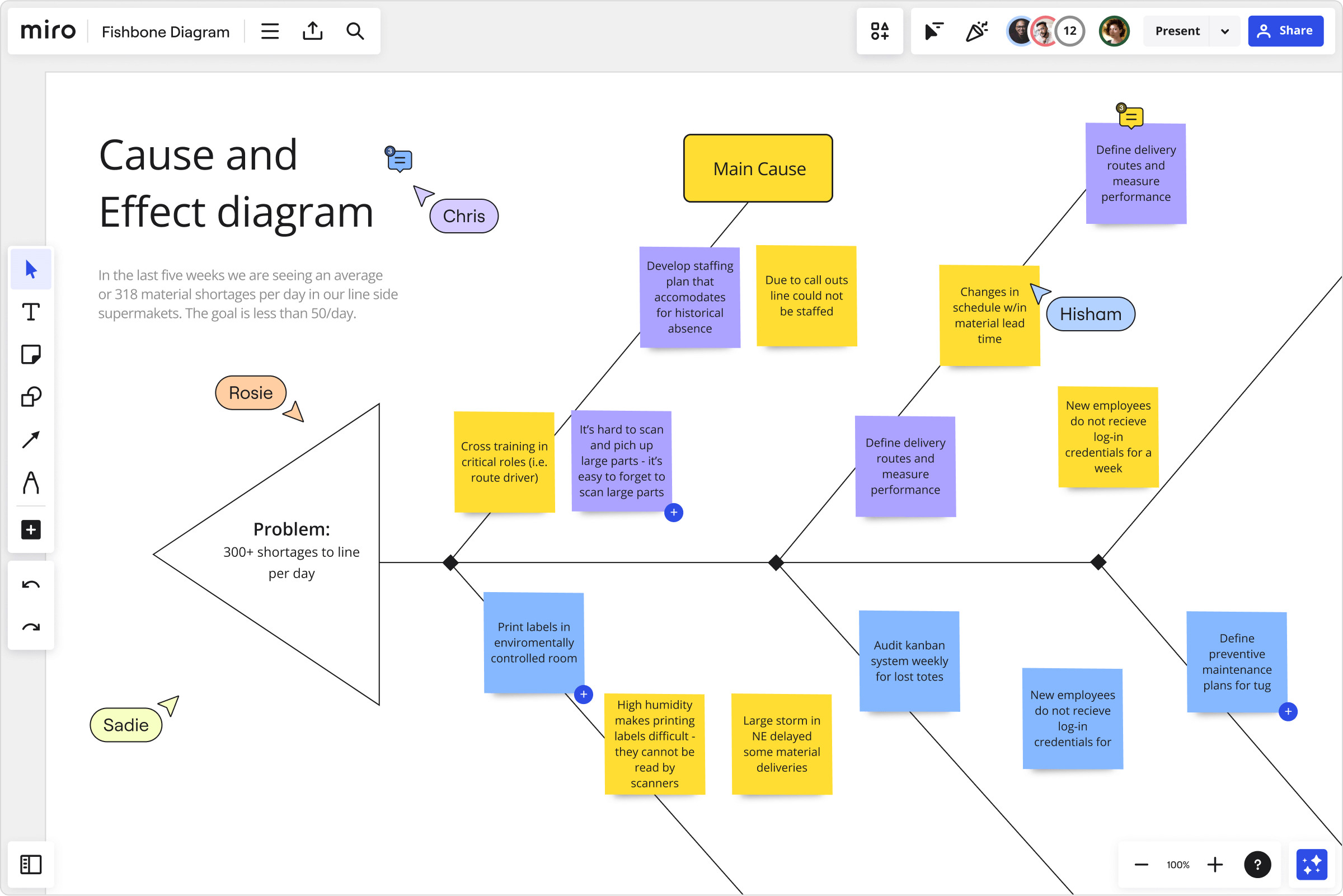This screenshot has height=896, width=1343.
Task: Open the board search magnifier
Action: 355,31
